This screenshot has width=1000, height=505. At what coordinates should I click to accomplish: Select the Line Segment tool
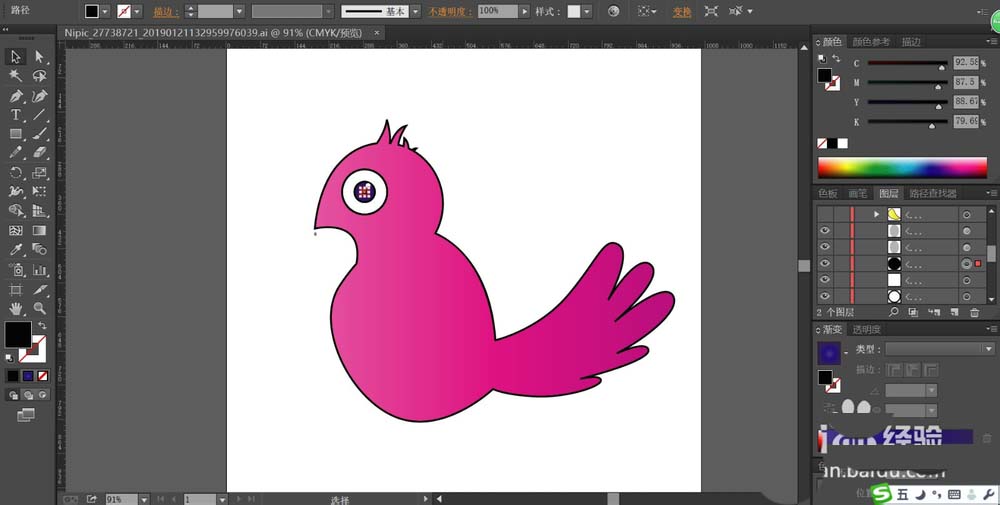click(40, 115)
